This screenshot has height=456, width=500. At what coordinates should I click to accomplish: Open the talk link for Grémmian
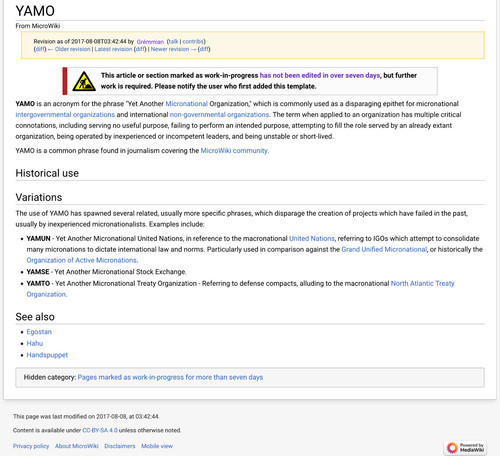click(173, 41)
